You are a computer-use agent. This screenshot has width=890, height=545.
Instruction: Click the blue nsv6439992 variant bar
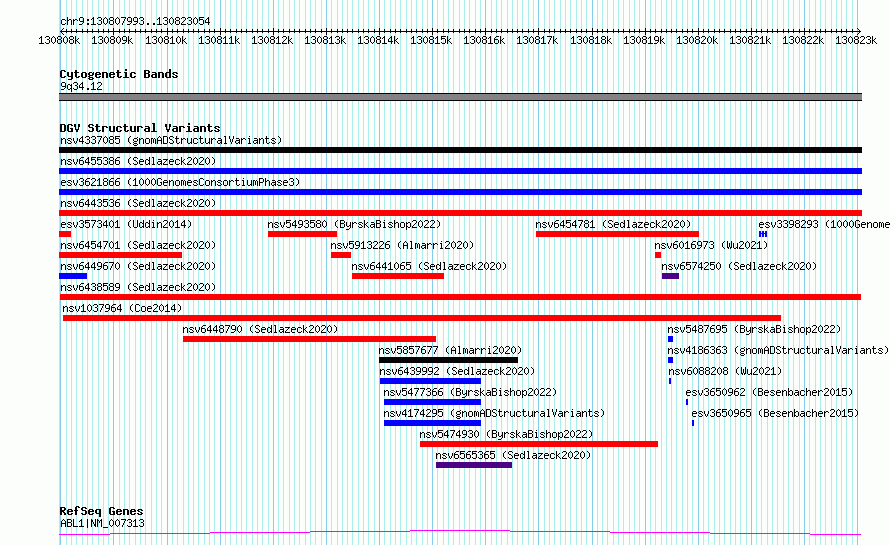click(x=430, y=381)
